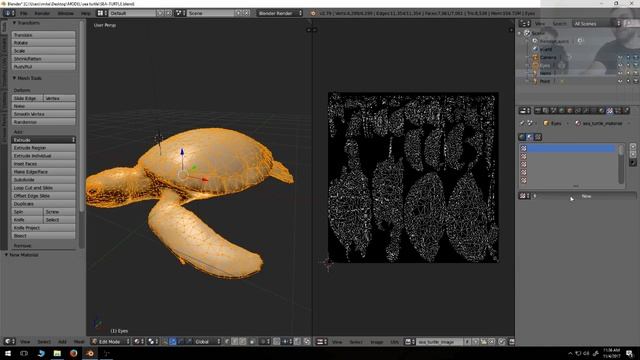Open the Window menu
This screenshot has width=640, height=360.
pos(65,13)
